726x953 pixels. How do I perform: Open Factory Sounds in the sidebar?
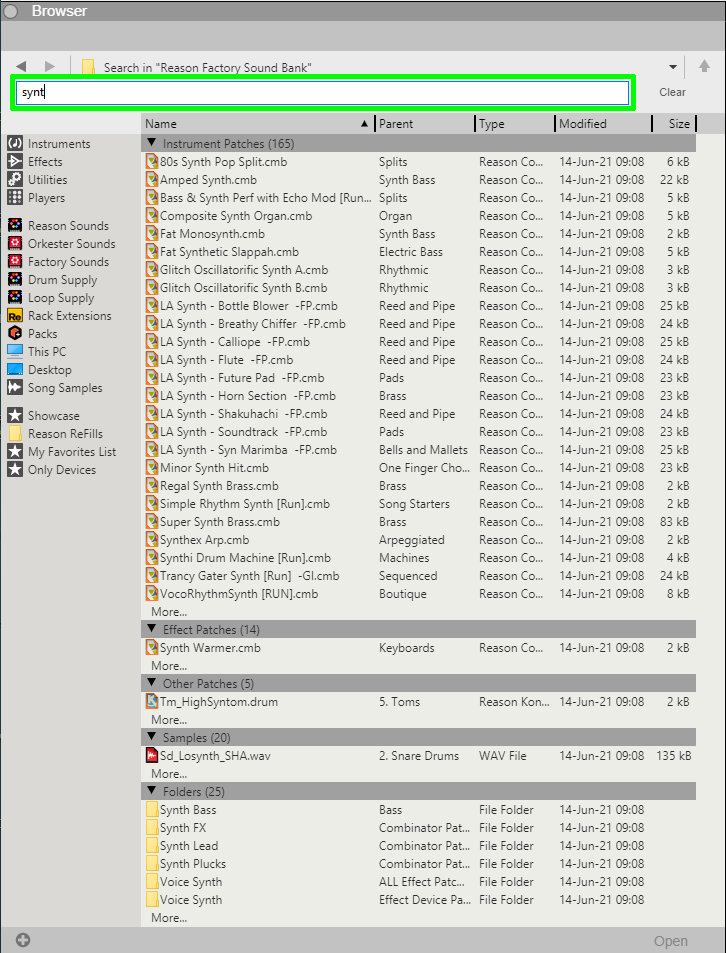[x=67, y=262]
